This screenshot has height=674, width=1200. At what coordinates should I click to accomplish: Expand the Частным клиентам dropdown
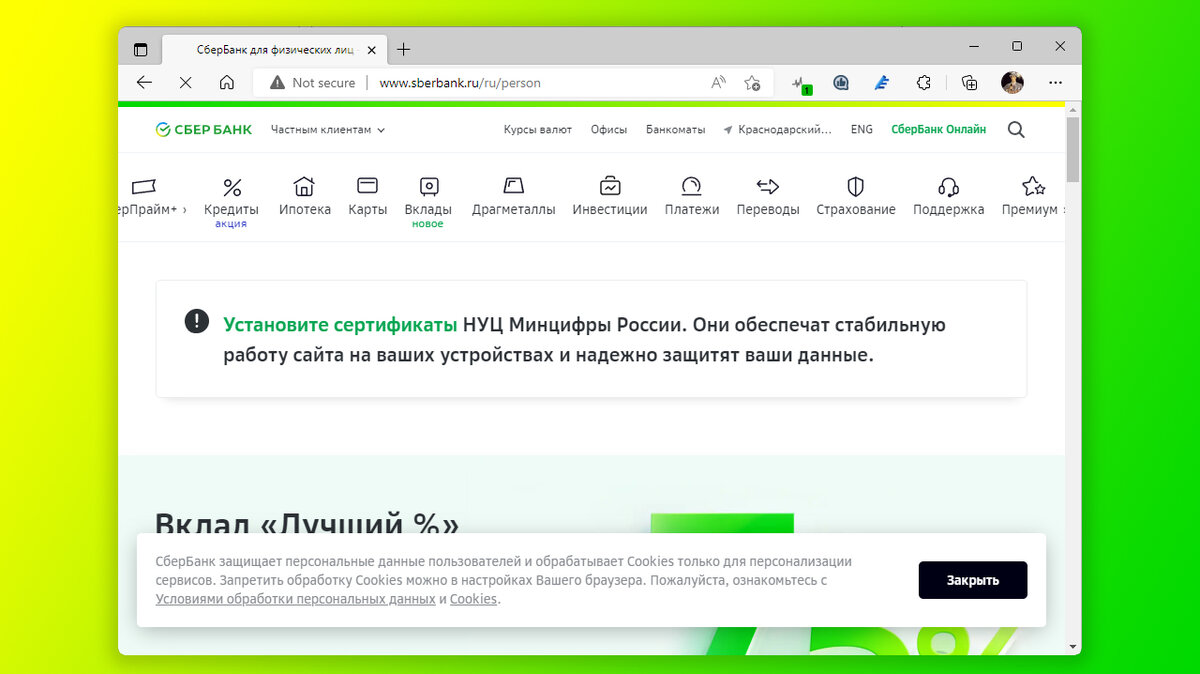(x=327, y=129)
